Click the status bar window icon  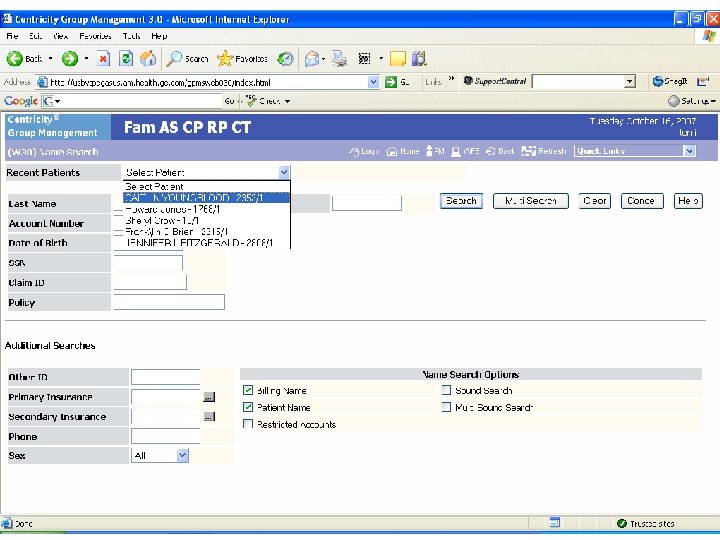[x=555, y=522]
